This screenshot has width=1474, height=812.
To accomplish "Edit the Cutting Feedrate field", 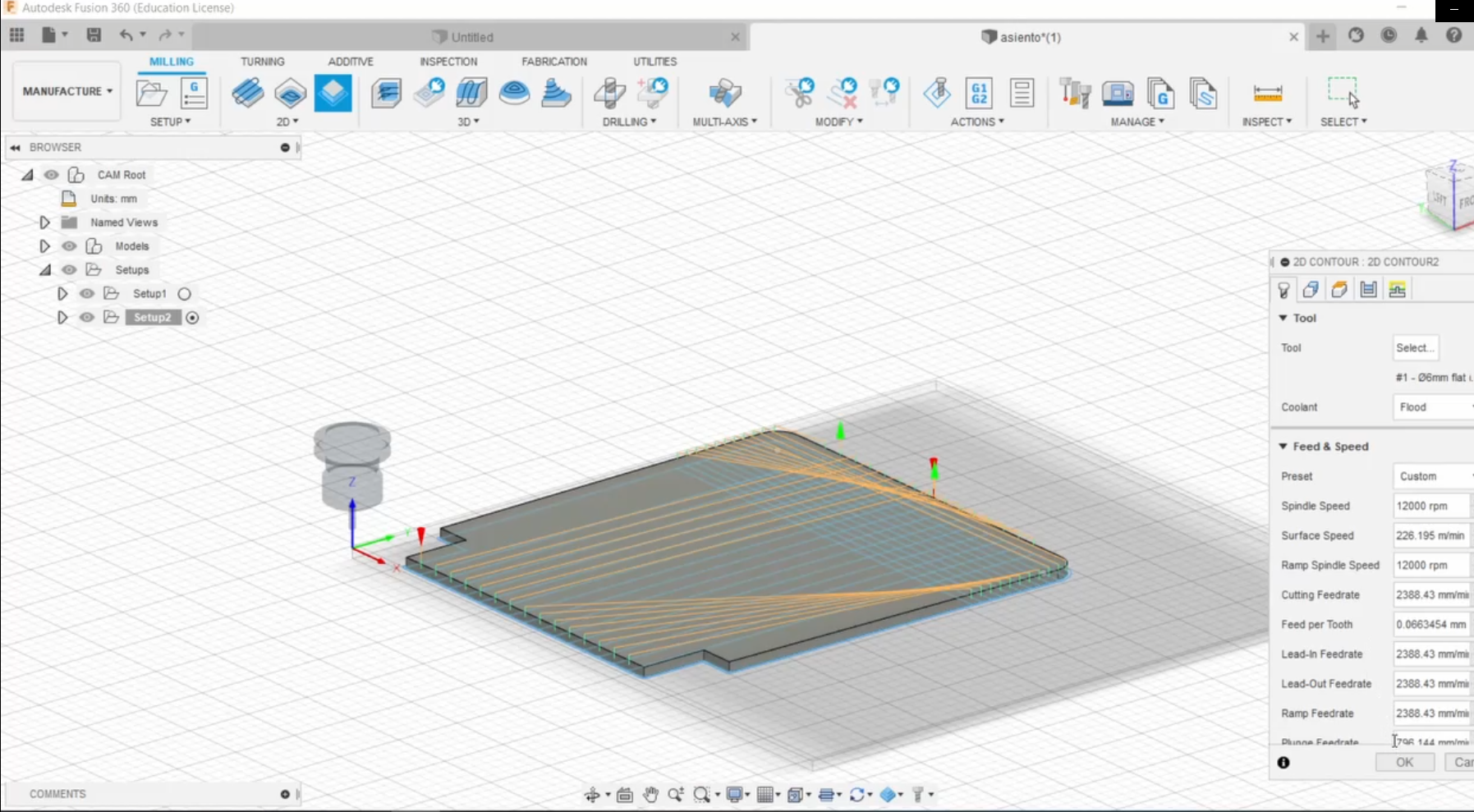I will pos(1431,594).
